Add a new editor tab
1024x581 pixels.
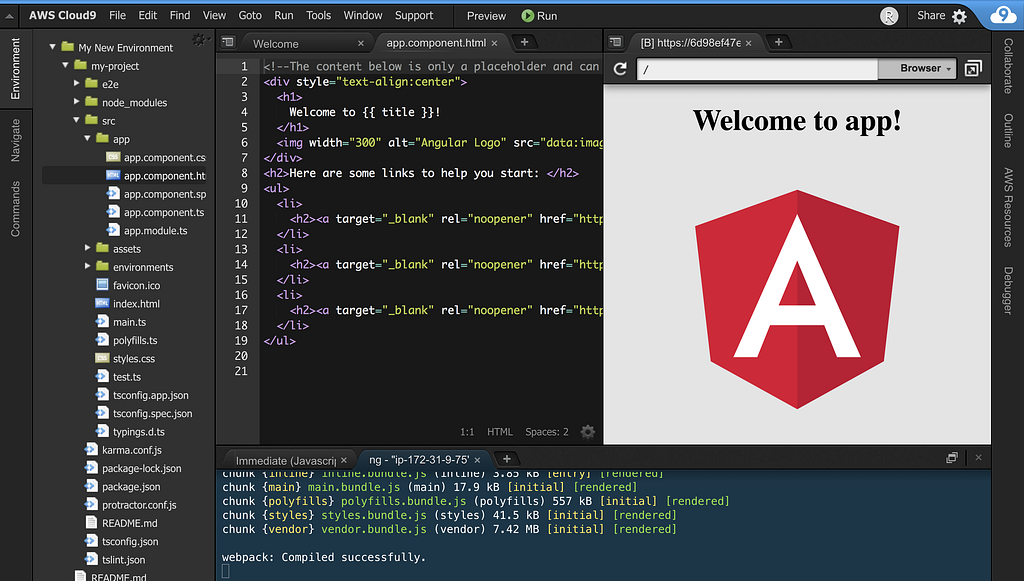pos(524,42)
